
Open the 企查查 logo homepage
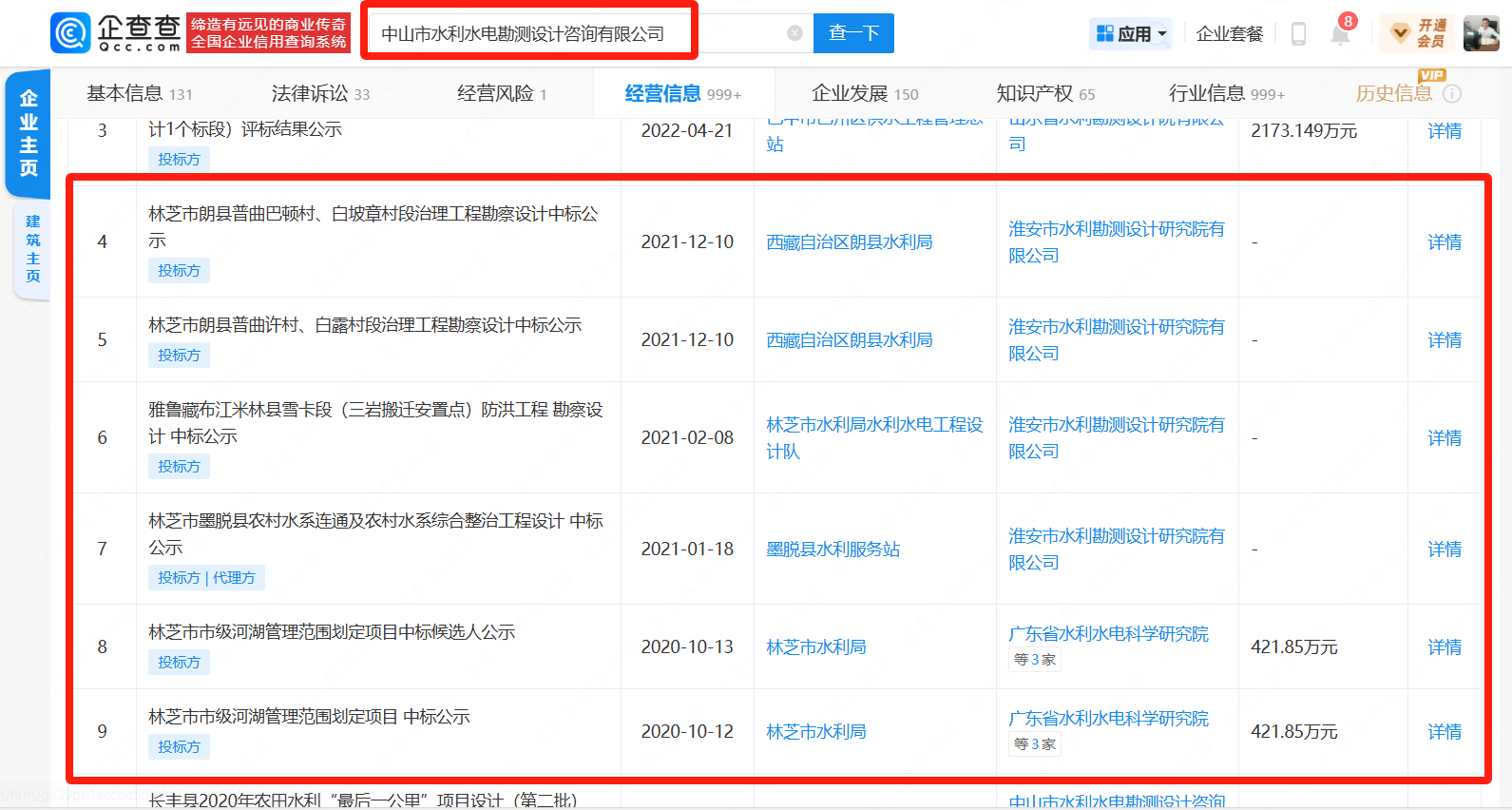[115, 33]
